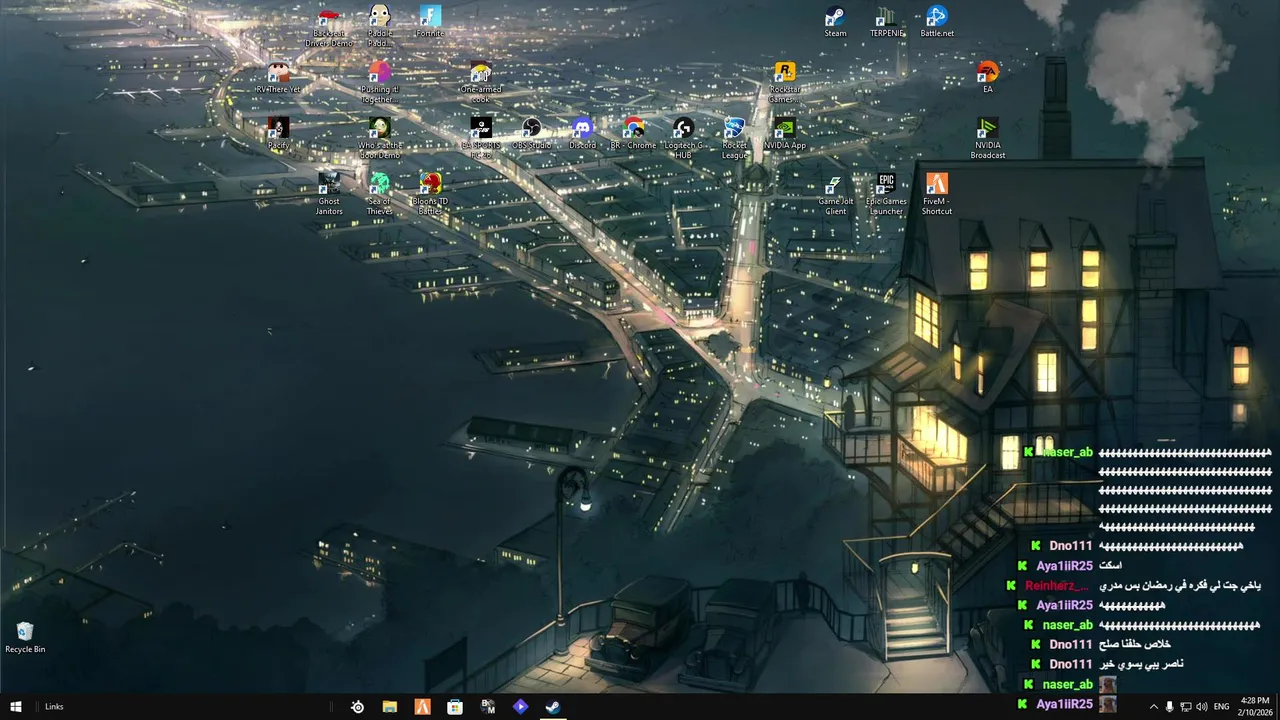Open the SteelSeries app on the taskbar
This screenshot has width=1280, height=720.
coord(357,707)
